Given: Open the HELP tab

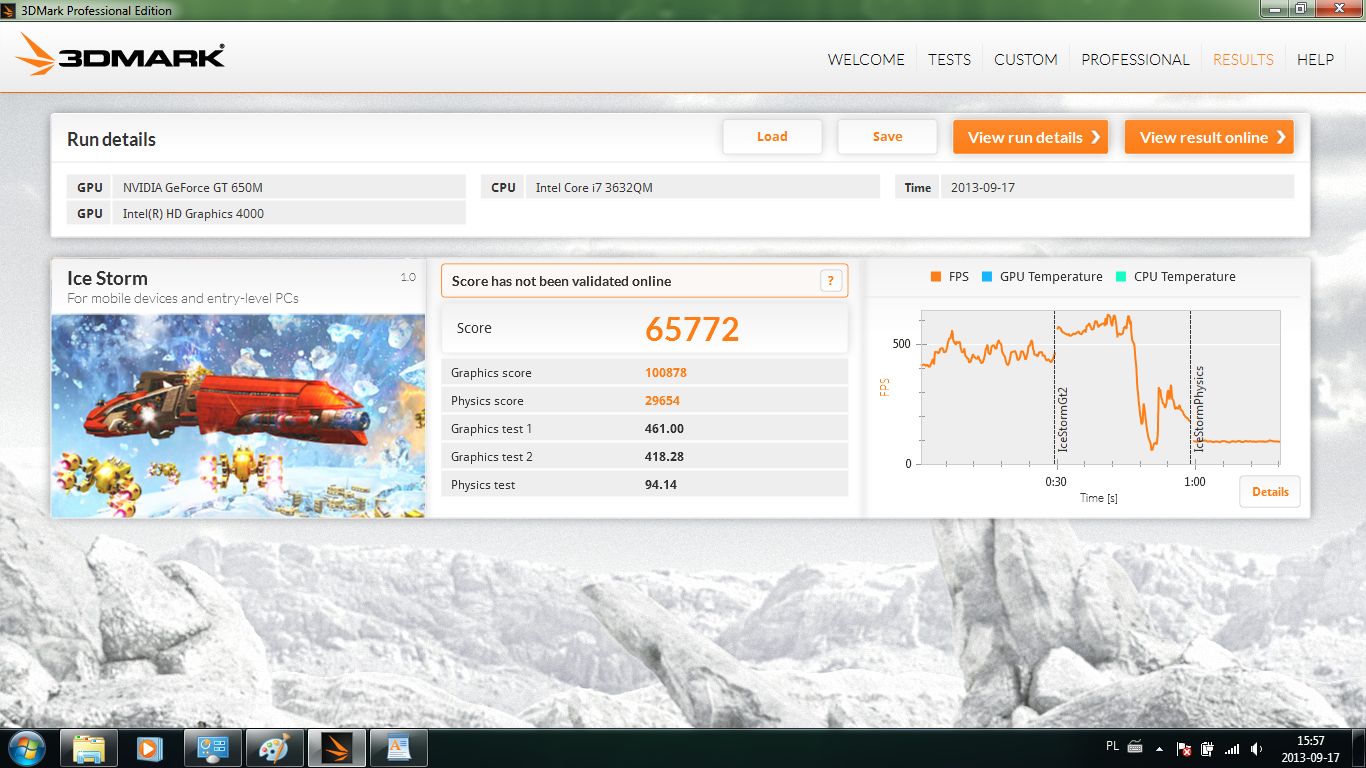Looking at the screenshot, I should pos(1315,60).
